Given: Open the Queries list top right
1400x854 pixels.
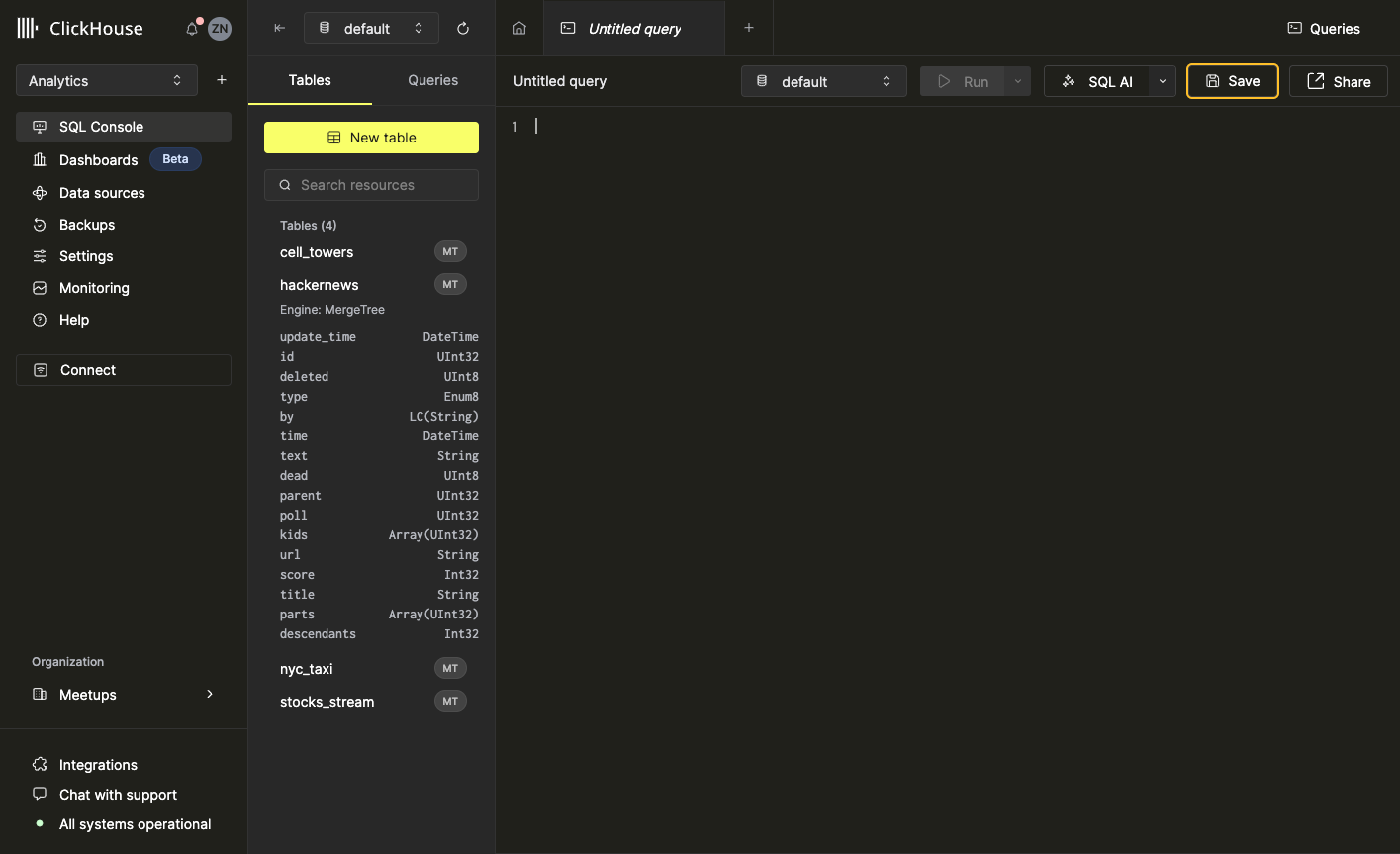Looking at the screenshot, I should pyautogui.click(x=1323, y=29).
